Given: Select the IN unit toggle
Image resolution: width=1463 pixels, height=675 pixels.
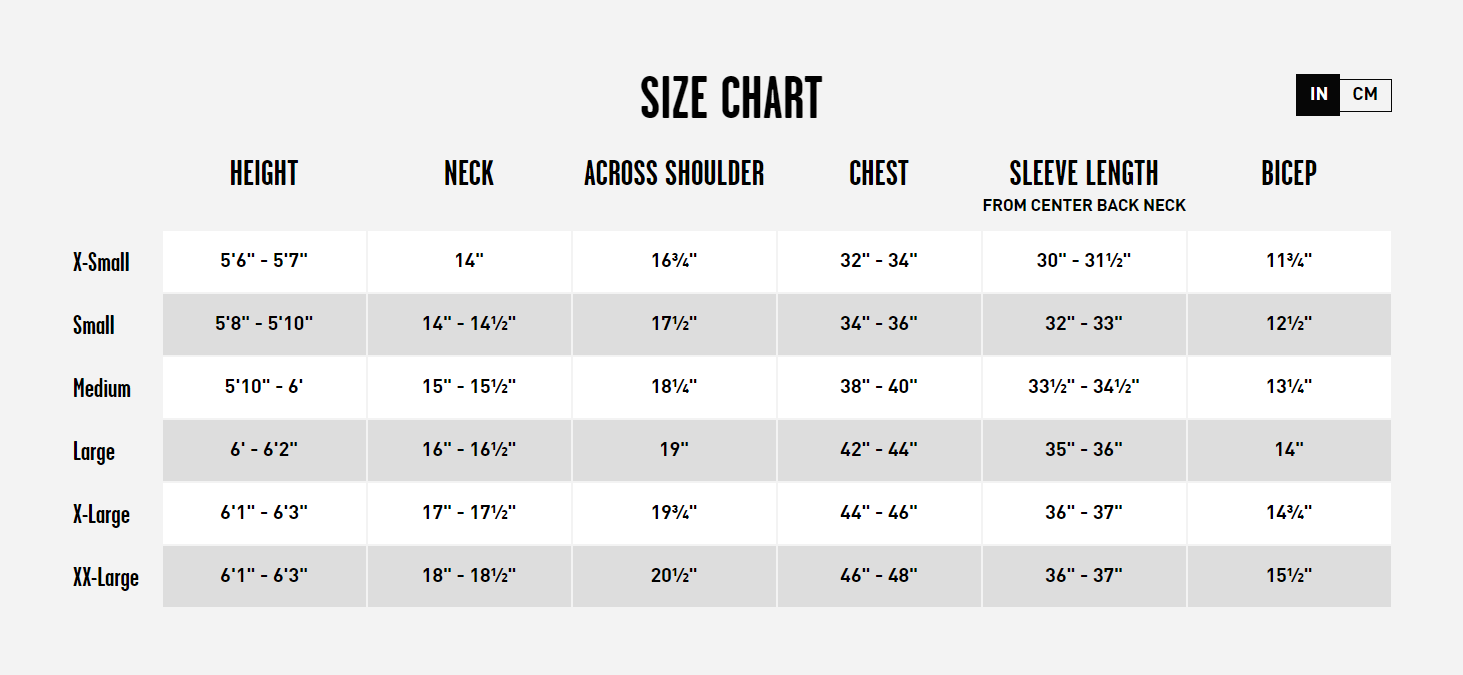Looking at the screenshot, I should (x=1318, y=95).
